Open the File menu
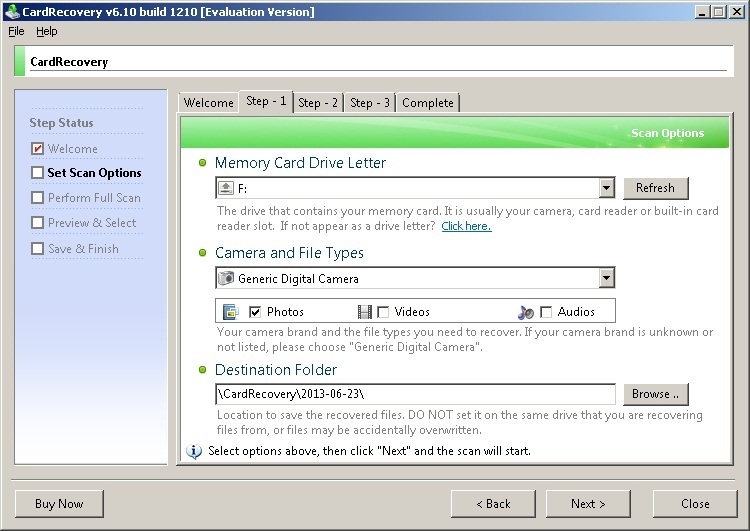750x531 pixels. click(16, 32)
